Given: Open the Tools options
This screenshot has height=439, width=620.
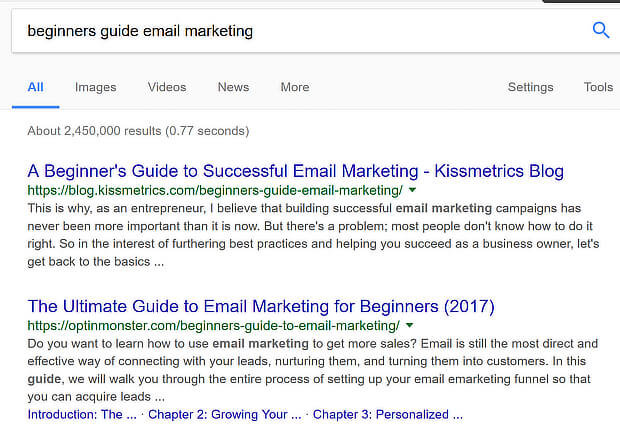Looking at the screenshot, I should pos(598,87).
